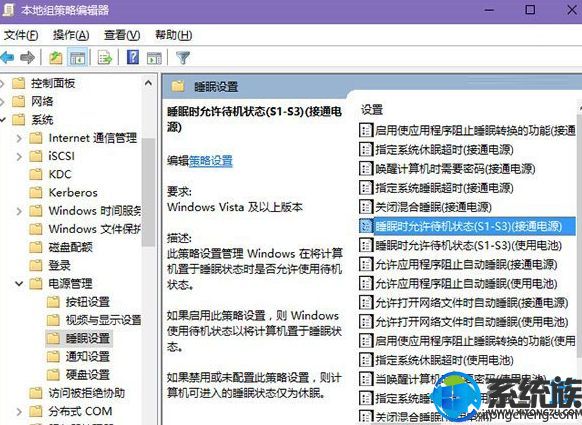
Task: Click the Up one level folder icon
Action: 56,58
